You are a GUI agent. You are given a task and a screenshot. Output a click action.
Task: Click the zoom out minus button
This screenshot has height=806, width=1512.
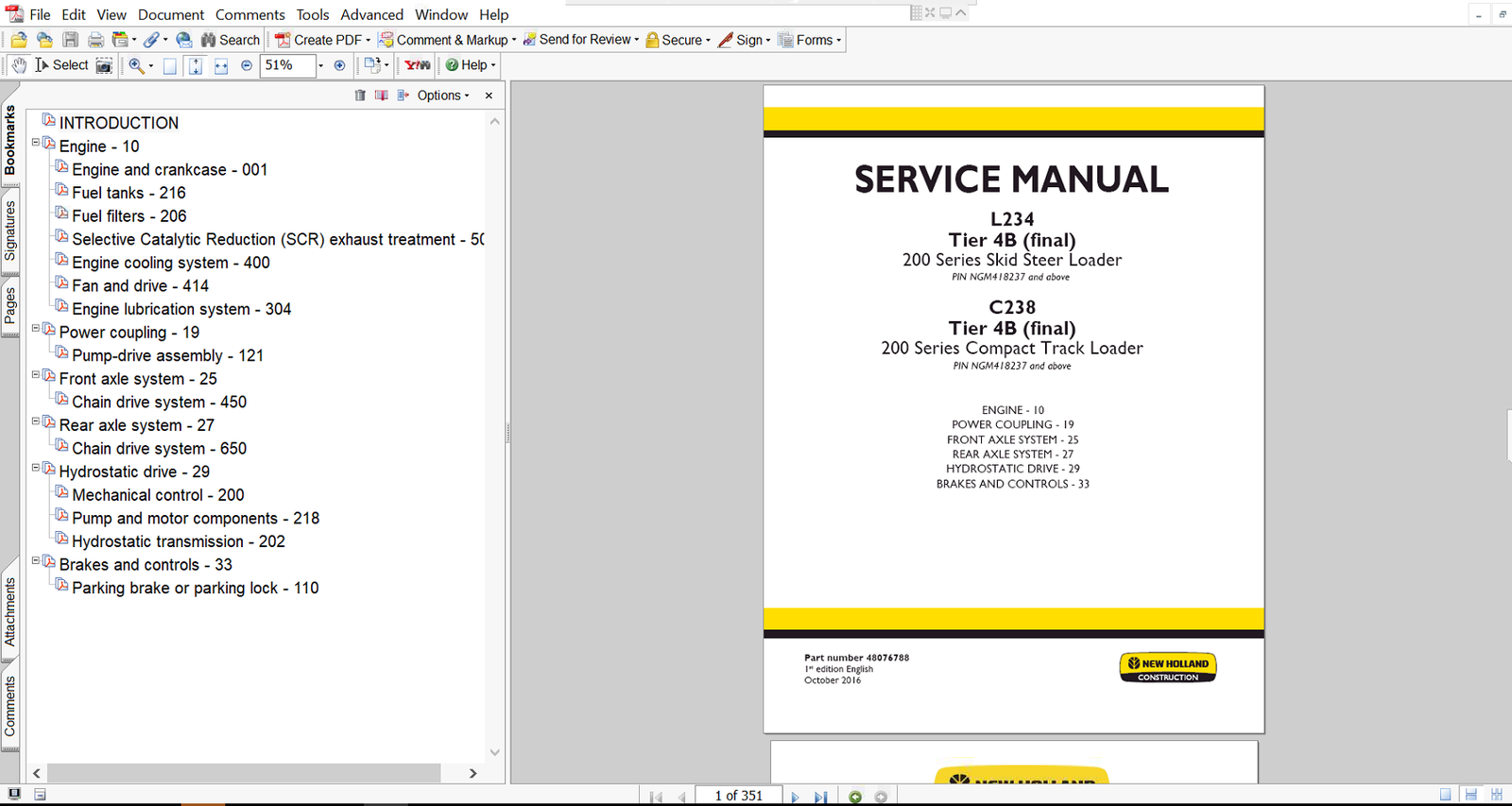click(247, 65)
